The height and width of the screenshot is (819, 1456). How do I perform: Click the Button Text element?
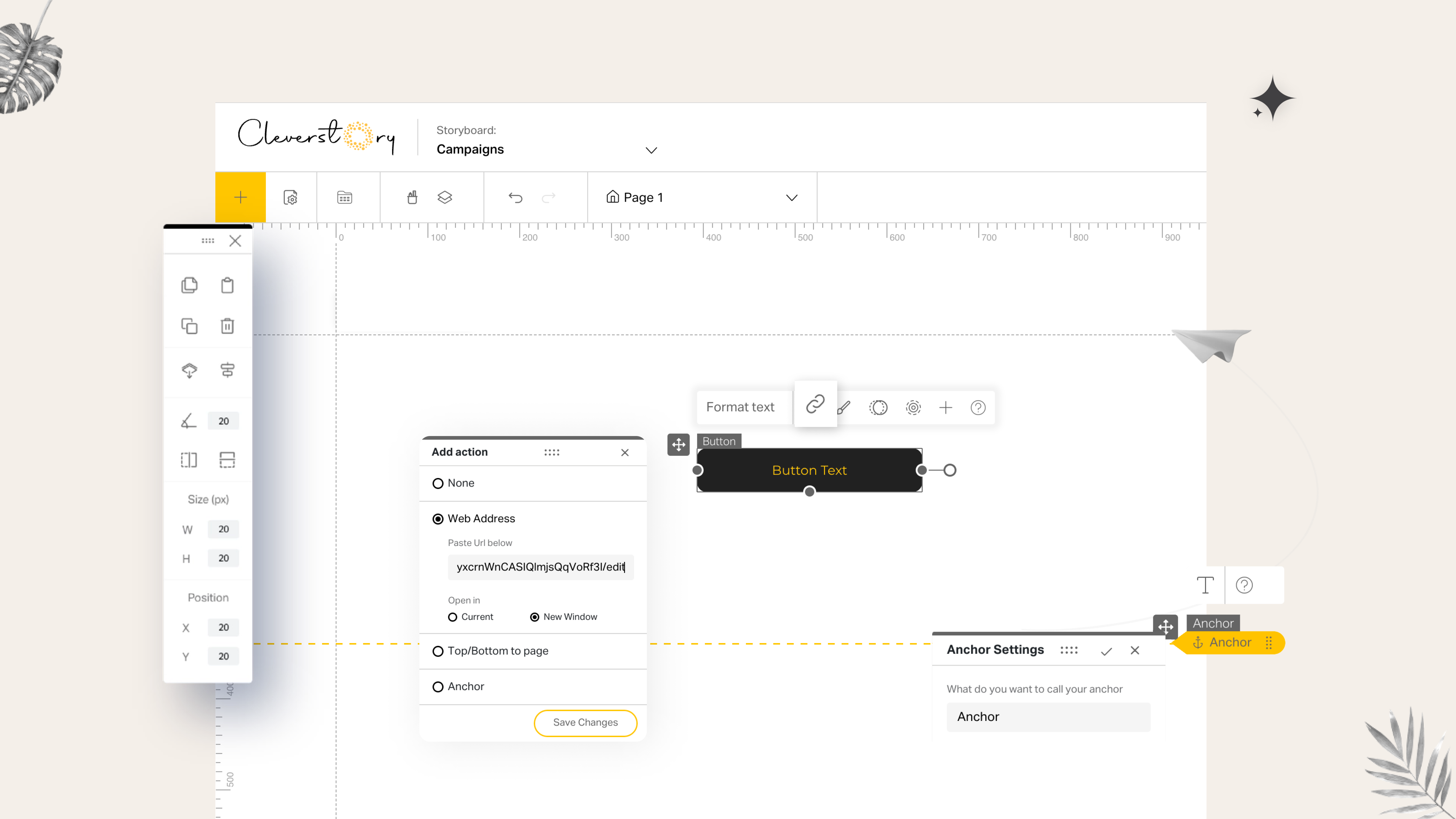(809, 470)
